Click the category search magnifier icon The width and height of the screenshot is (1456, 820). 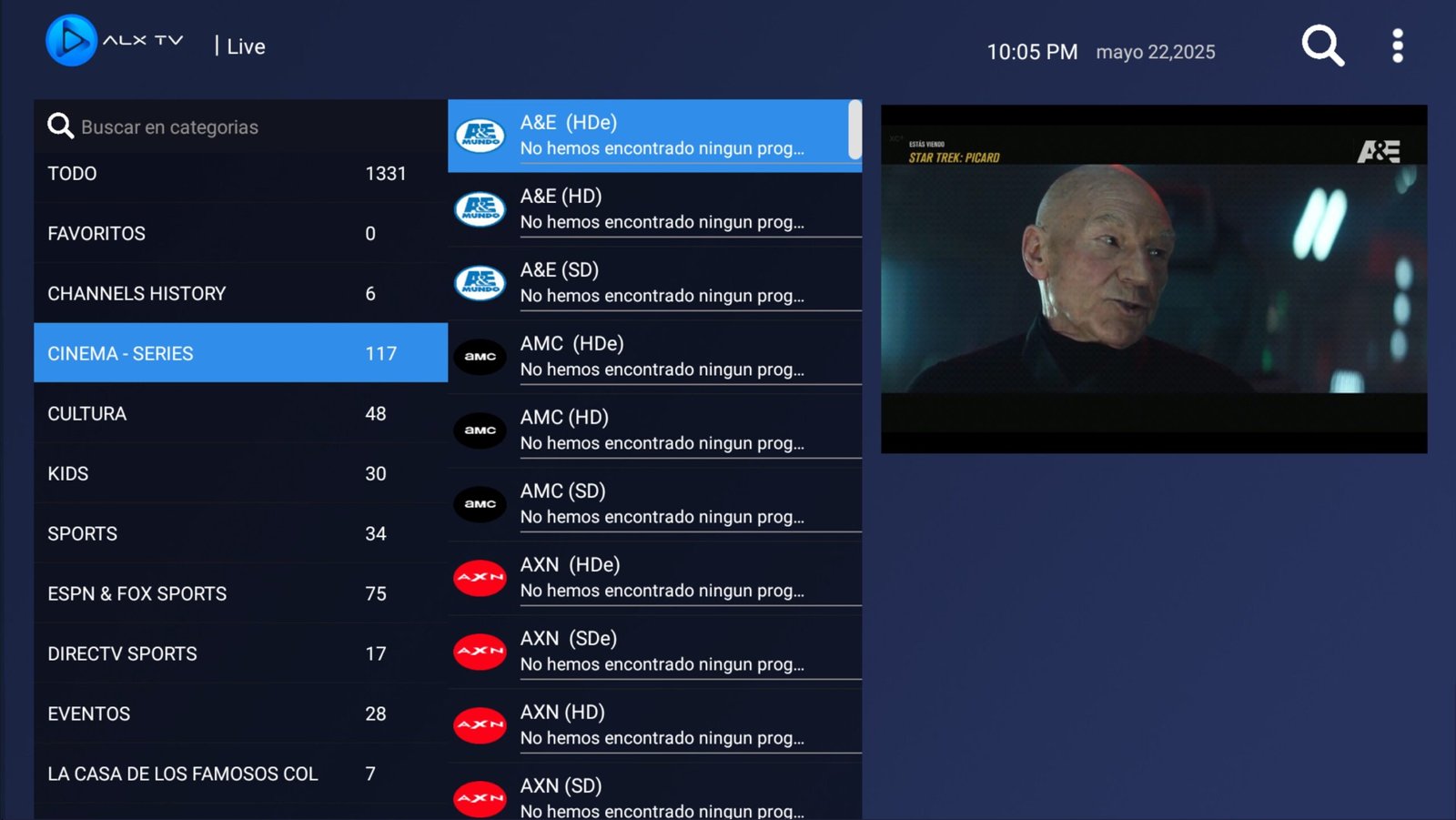click(x=60, y=127)
